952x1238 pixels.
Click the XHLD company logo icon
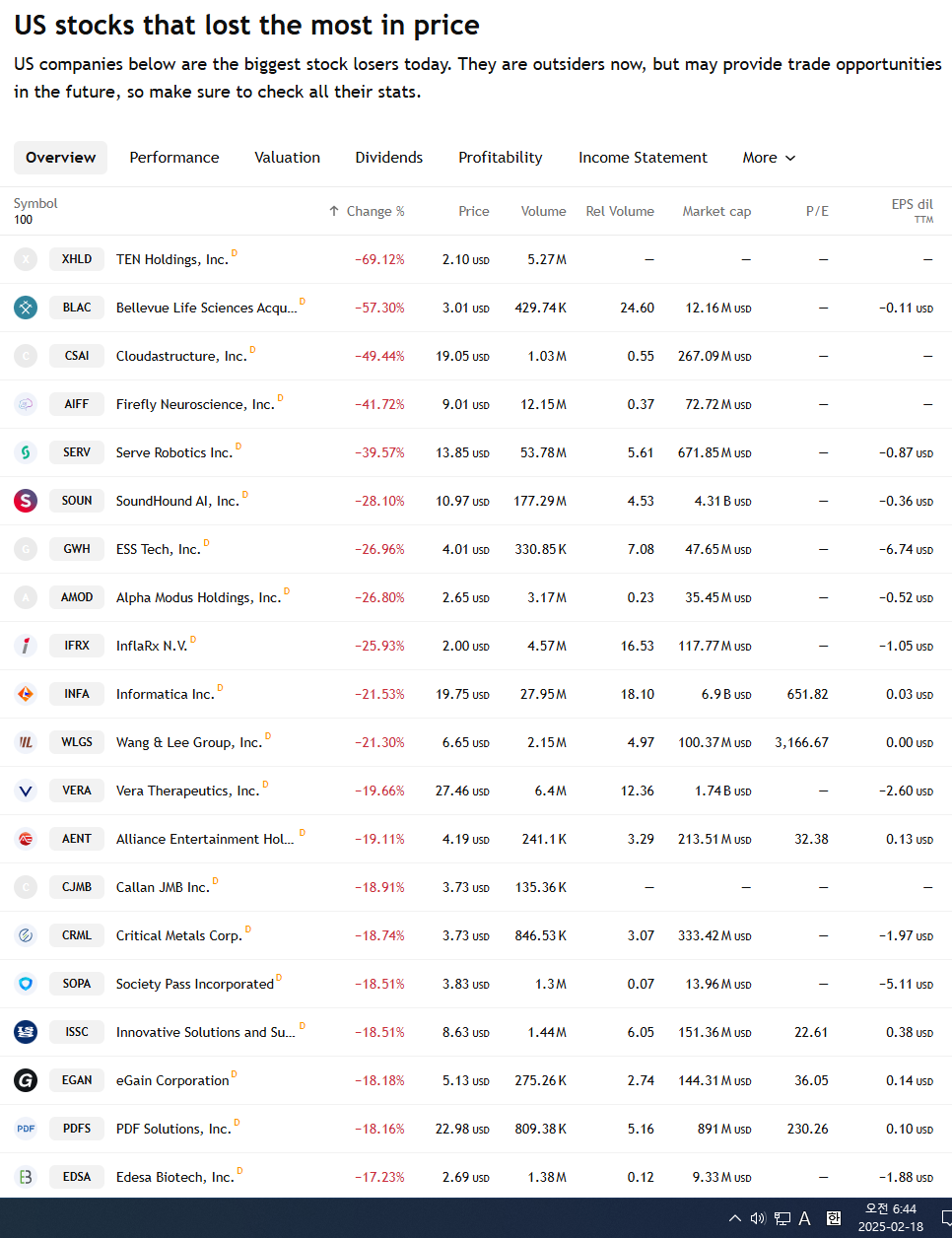[x=26, y=259]
